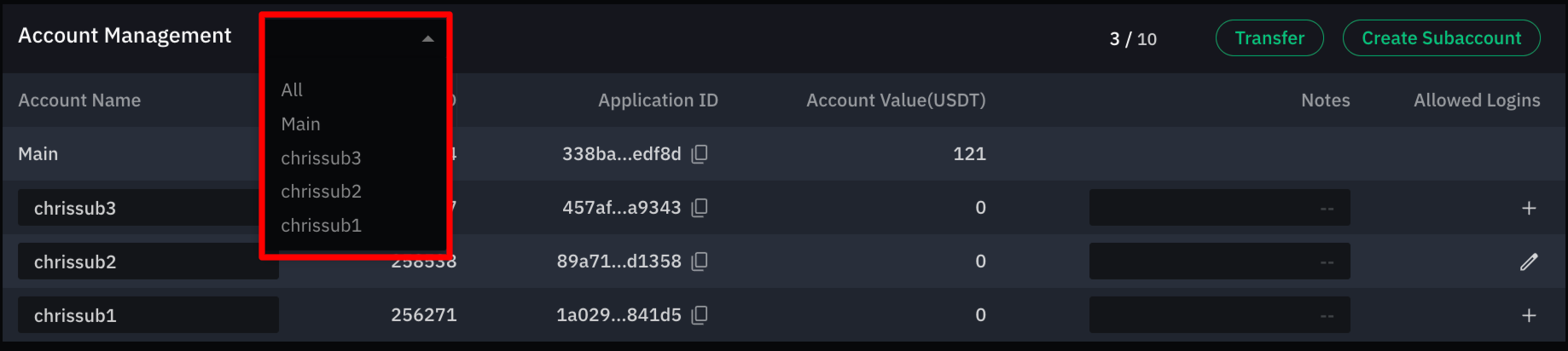Open the Transfer dialog

coord(1269,38)
